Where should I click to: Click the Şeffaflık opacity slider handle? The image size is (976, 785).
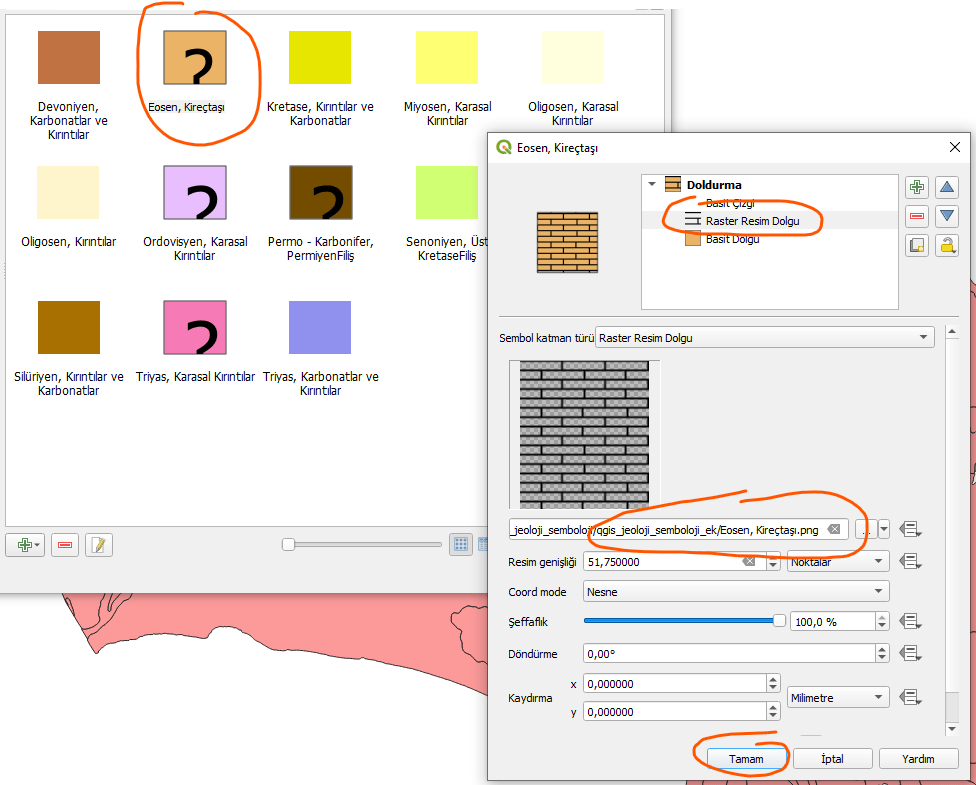point(779,621)
